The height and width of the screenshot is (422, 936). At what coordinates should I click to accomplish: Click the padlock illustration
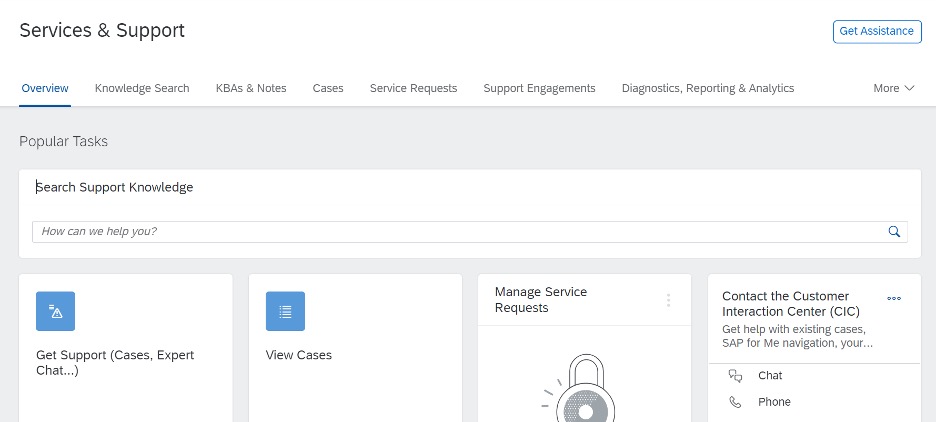tap(578, 389)
